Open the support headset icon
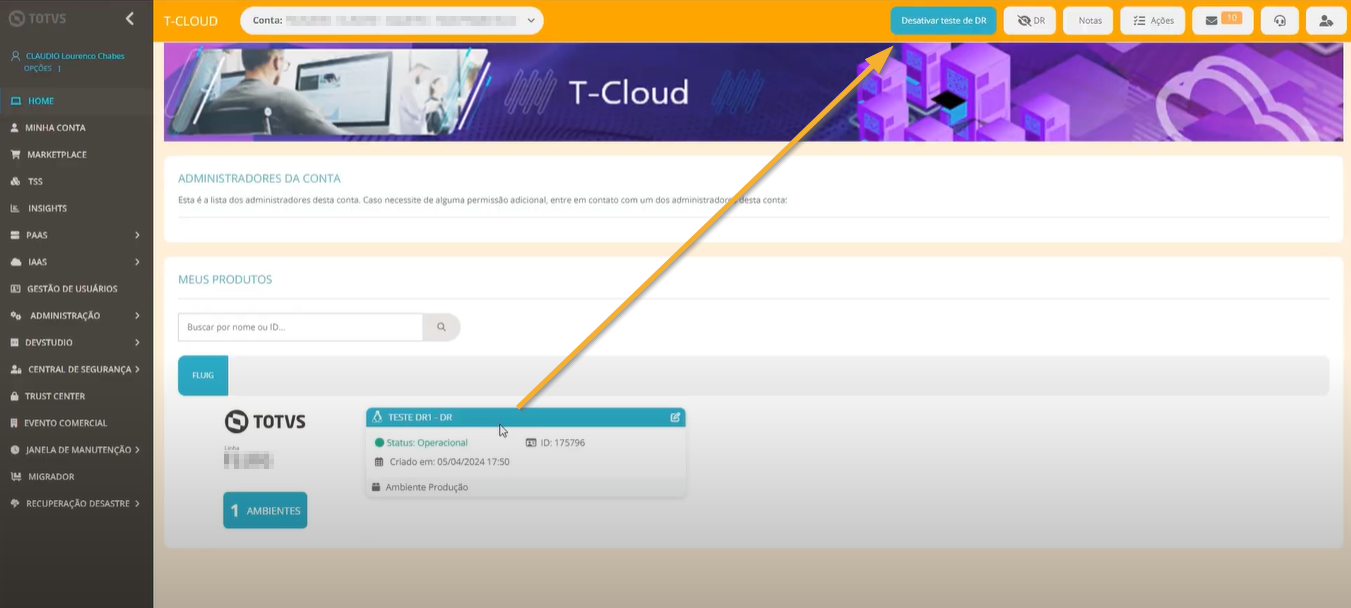Viewport: 1351px width, 608px height. (1279, 20)
